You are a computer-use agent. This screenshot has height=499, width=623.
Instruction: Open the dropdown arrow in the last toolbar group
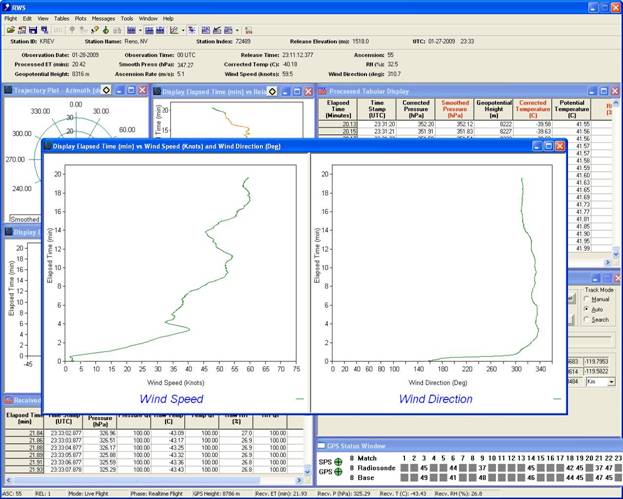[237, 30]
